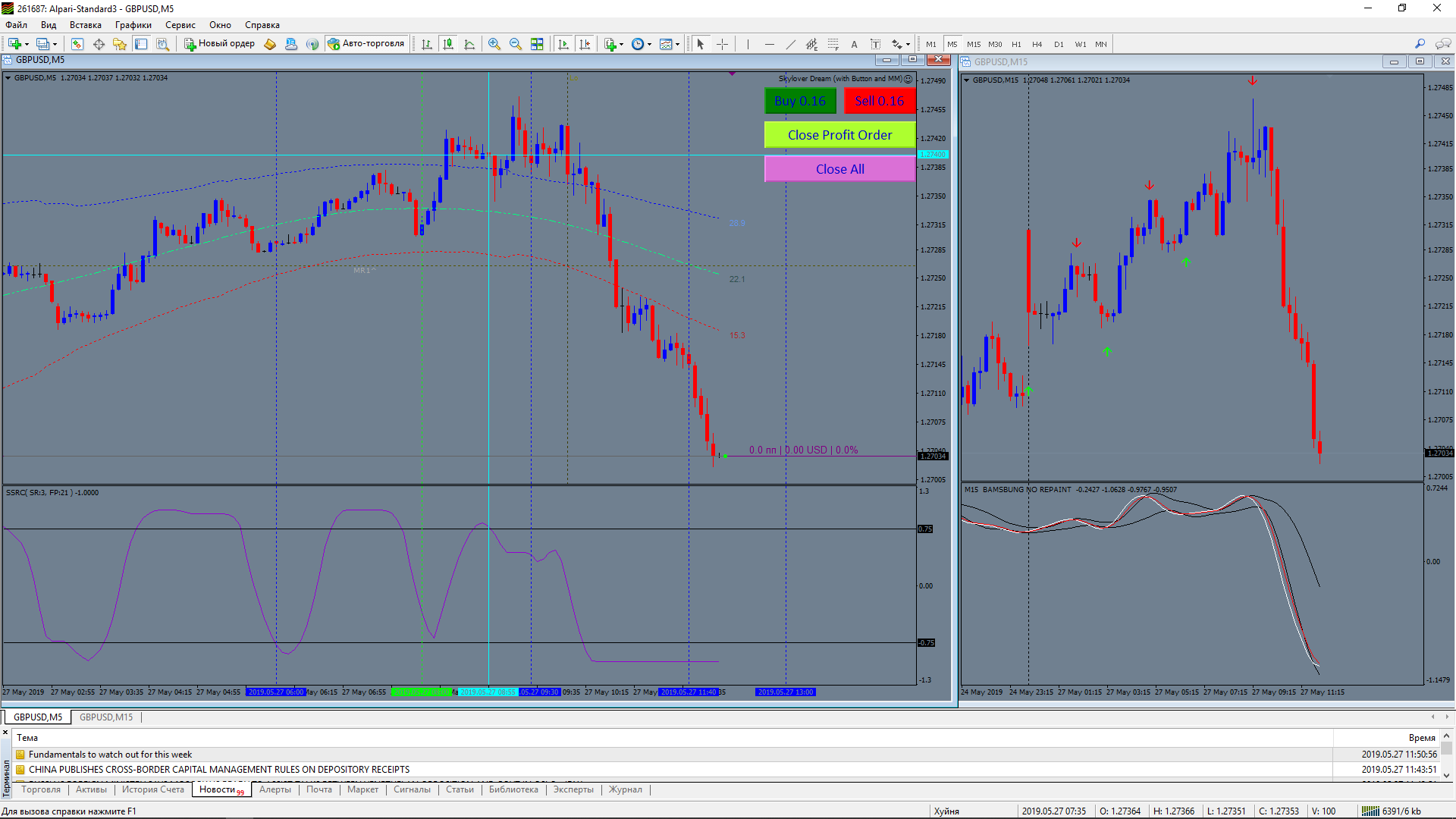1456x819 pixels.
Task: Click the zoom out magnifier icon
Action: pyautogui.click(x=516, y=44)
